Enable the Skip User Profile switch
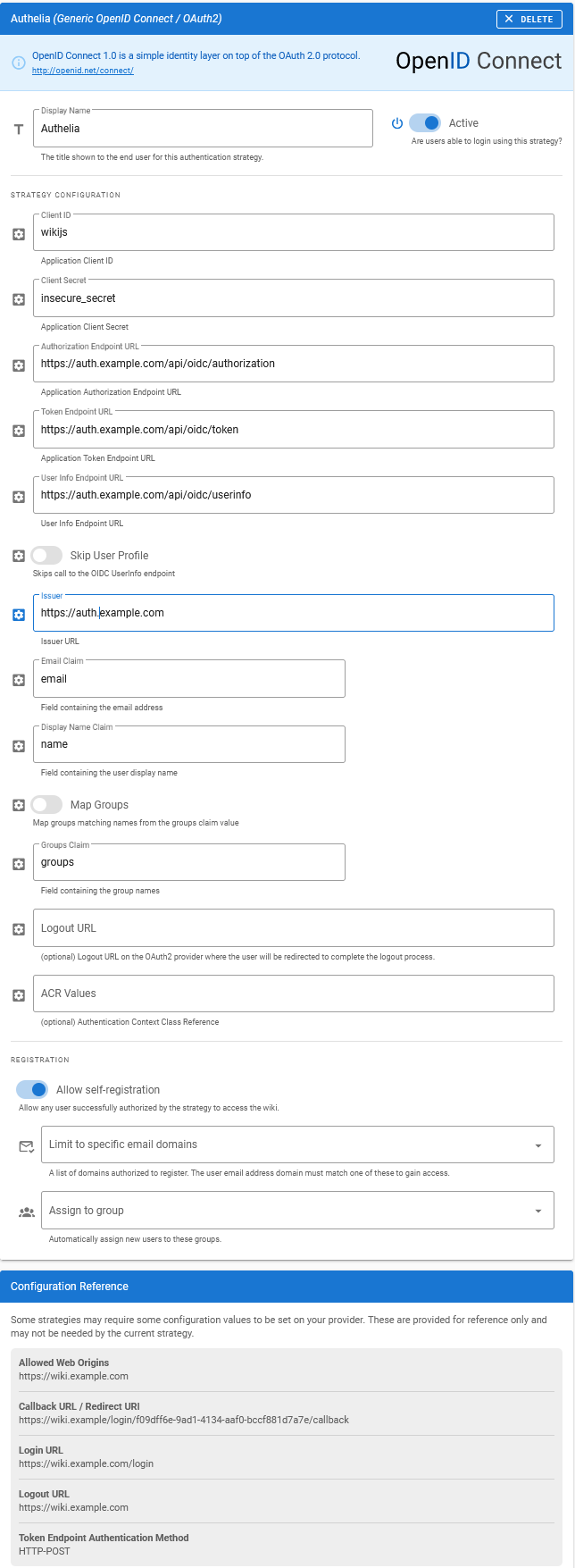 46,556
